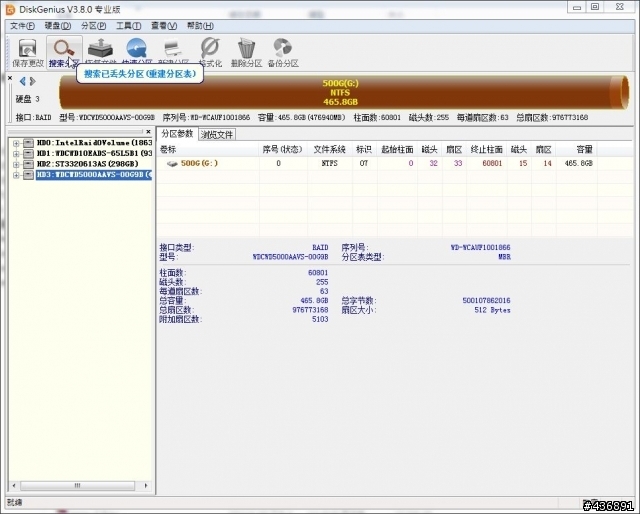Click the HD2 disk drive icon
Image resolution: width=640 pixels, height=514 pixels.
(28, 164)
